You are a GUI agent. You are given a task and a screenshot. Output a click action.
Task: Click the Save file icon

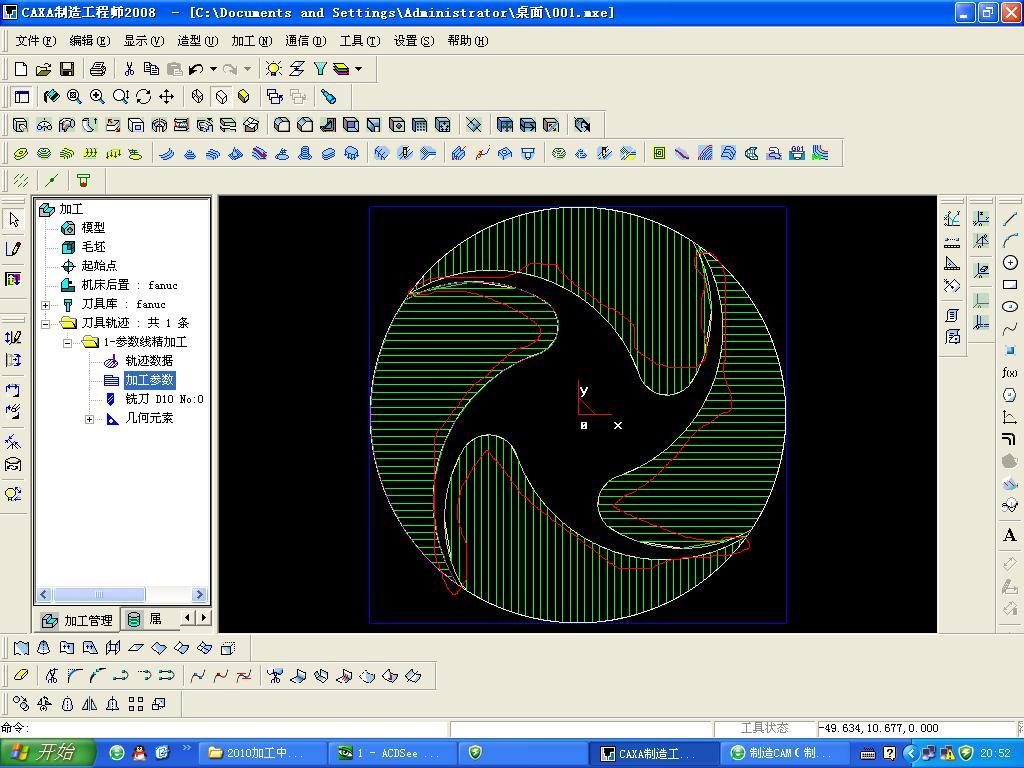[x=67, y=69]
